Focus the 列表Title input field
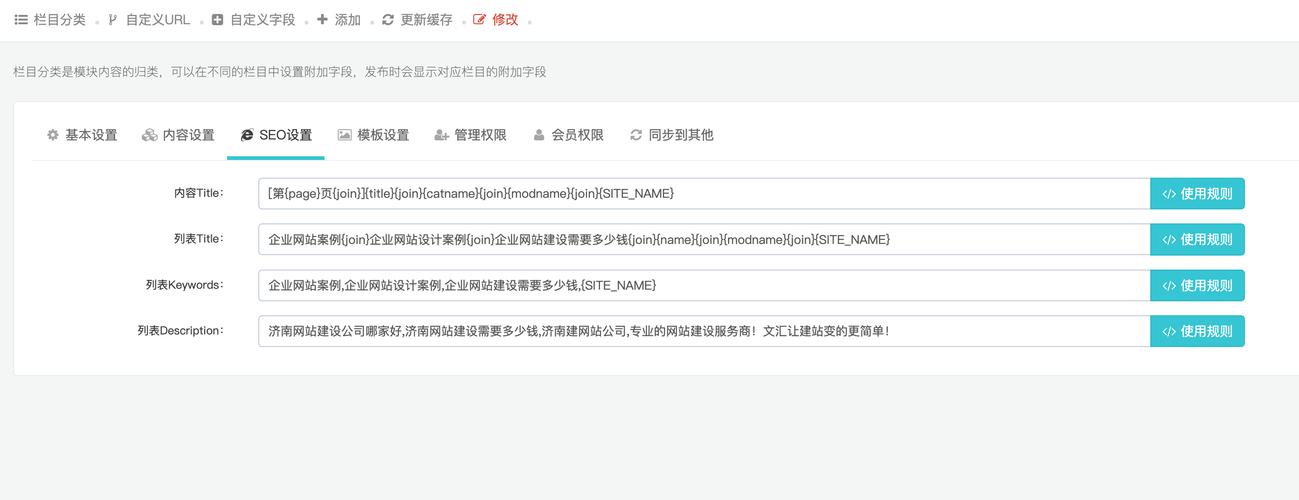The height and width of the screenshot is (500, 1299). click(x=705, y=240)
